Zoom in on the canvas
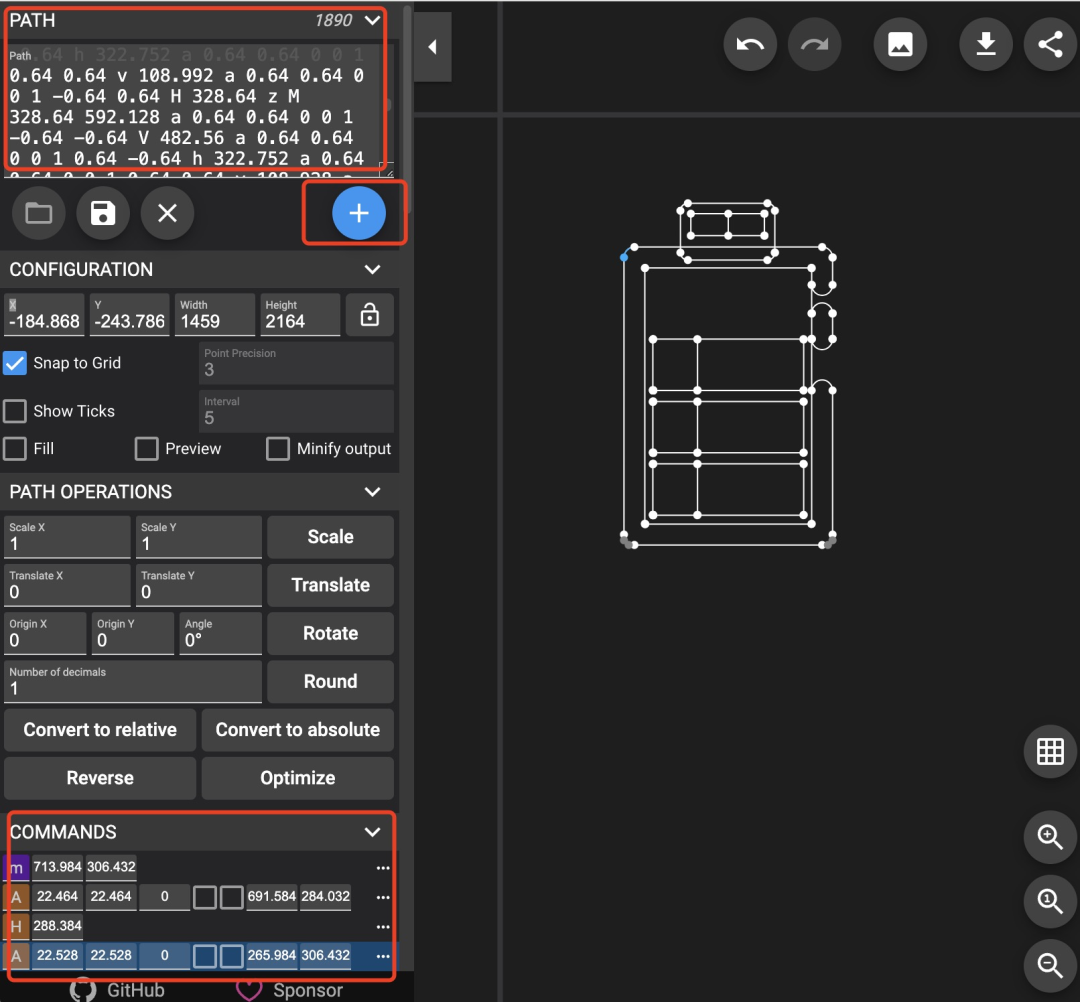This screenshot has width=1080, height=1002. coord(1050,837)
